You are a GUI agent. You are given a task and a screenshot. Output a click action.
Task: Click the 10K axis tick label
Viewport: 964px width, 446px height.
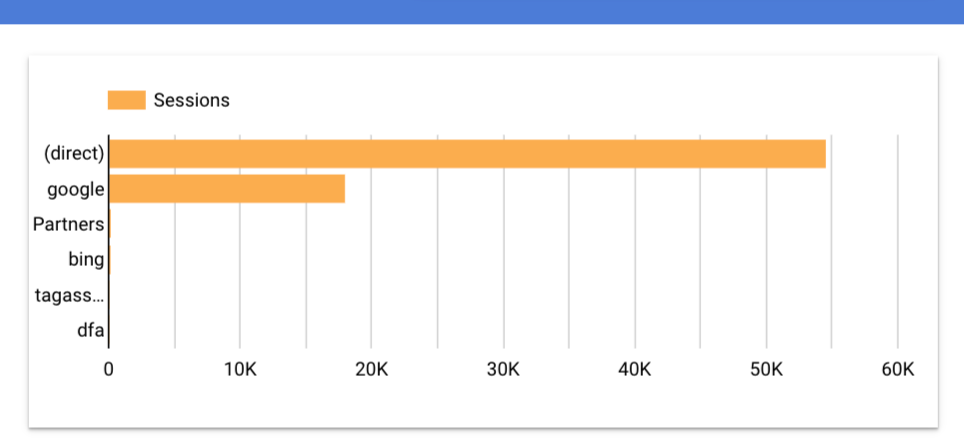point(240,370)
